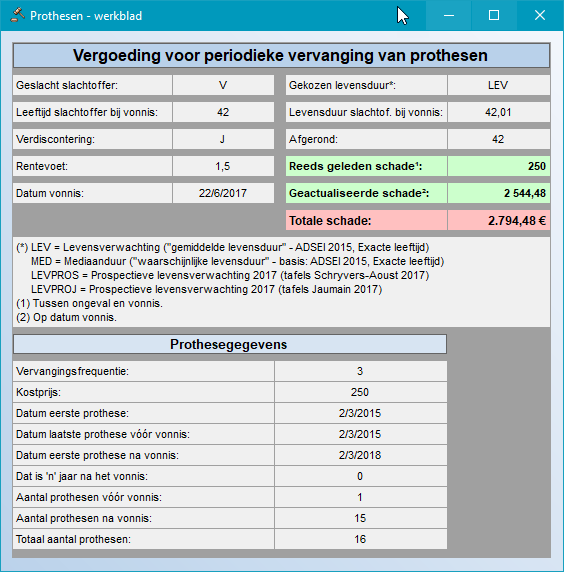564x572 pixels.
Task: Select the 'Gekozen levensduur' value LEV
Action: [499, 85]
